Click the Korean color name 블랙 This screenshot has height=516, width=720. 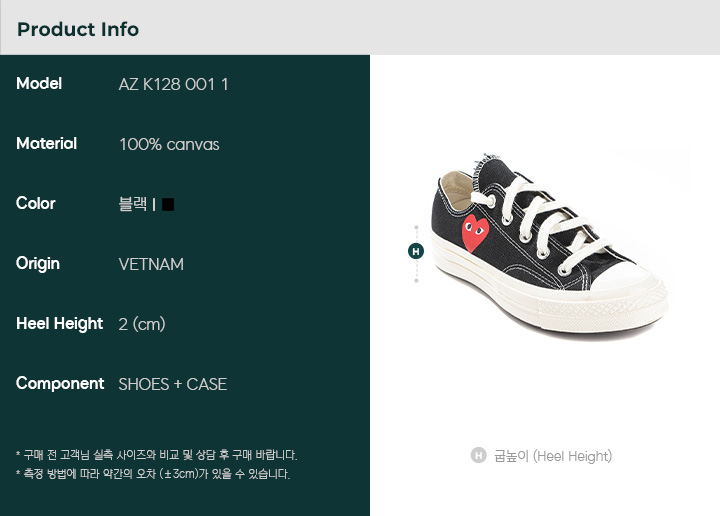click(133, 204)
